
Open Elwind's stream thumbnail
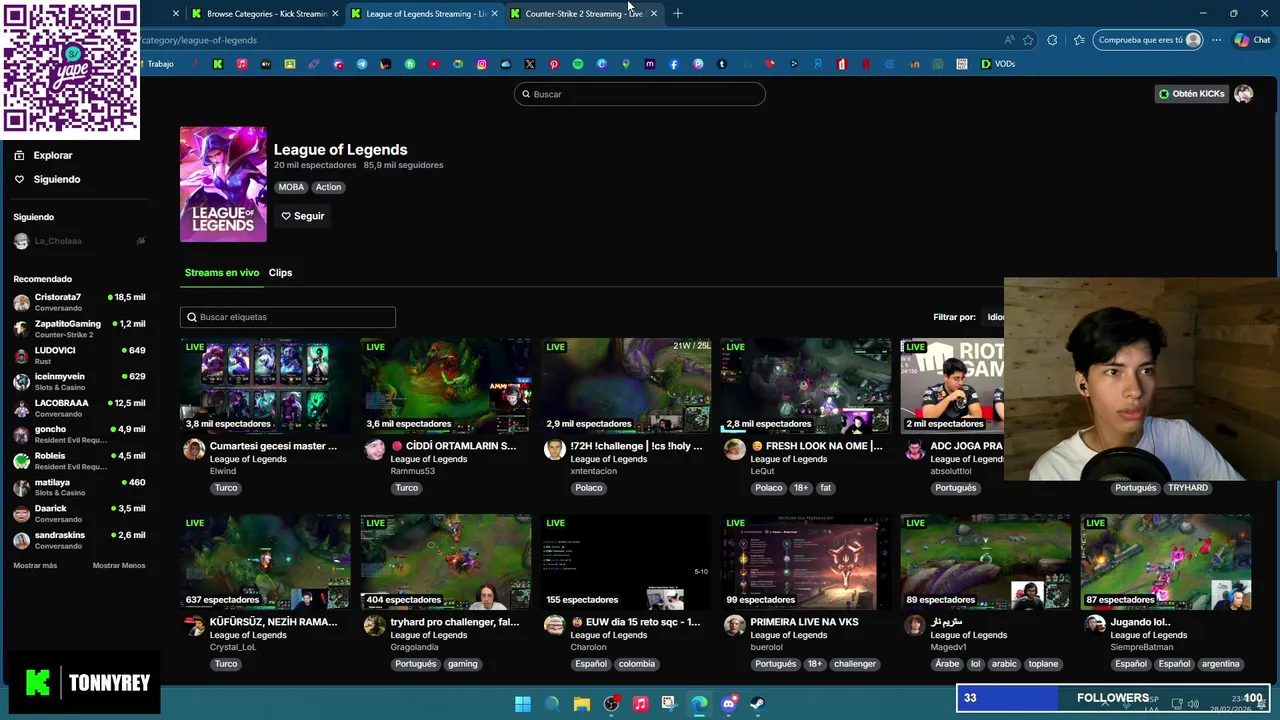click(x=265, y=386)
